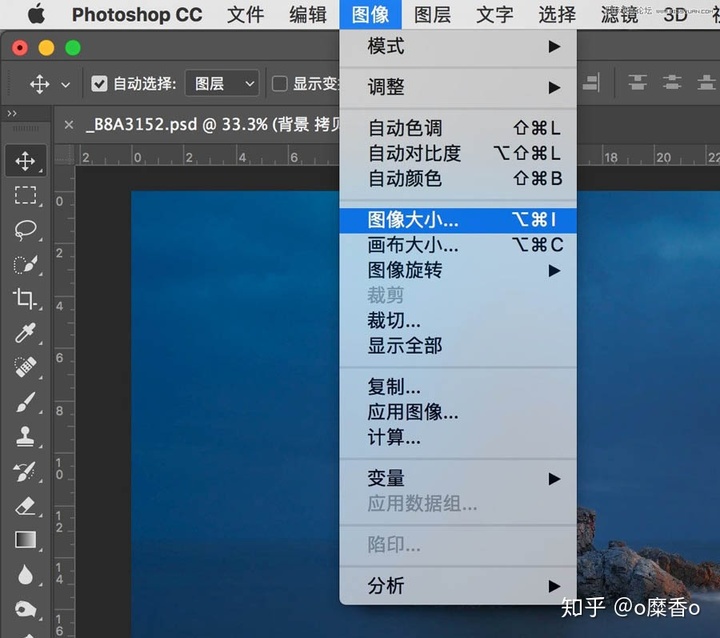Expand the 调整 submenu
720x638 pixels.
(458, 87)
